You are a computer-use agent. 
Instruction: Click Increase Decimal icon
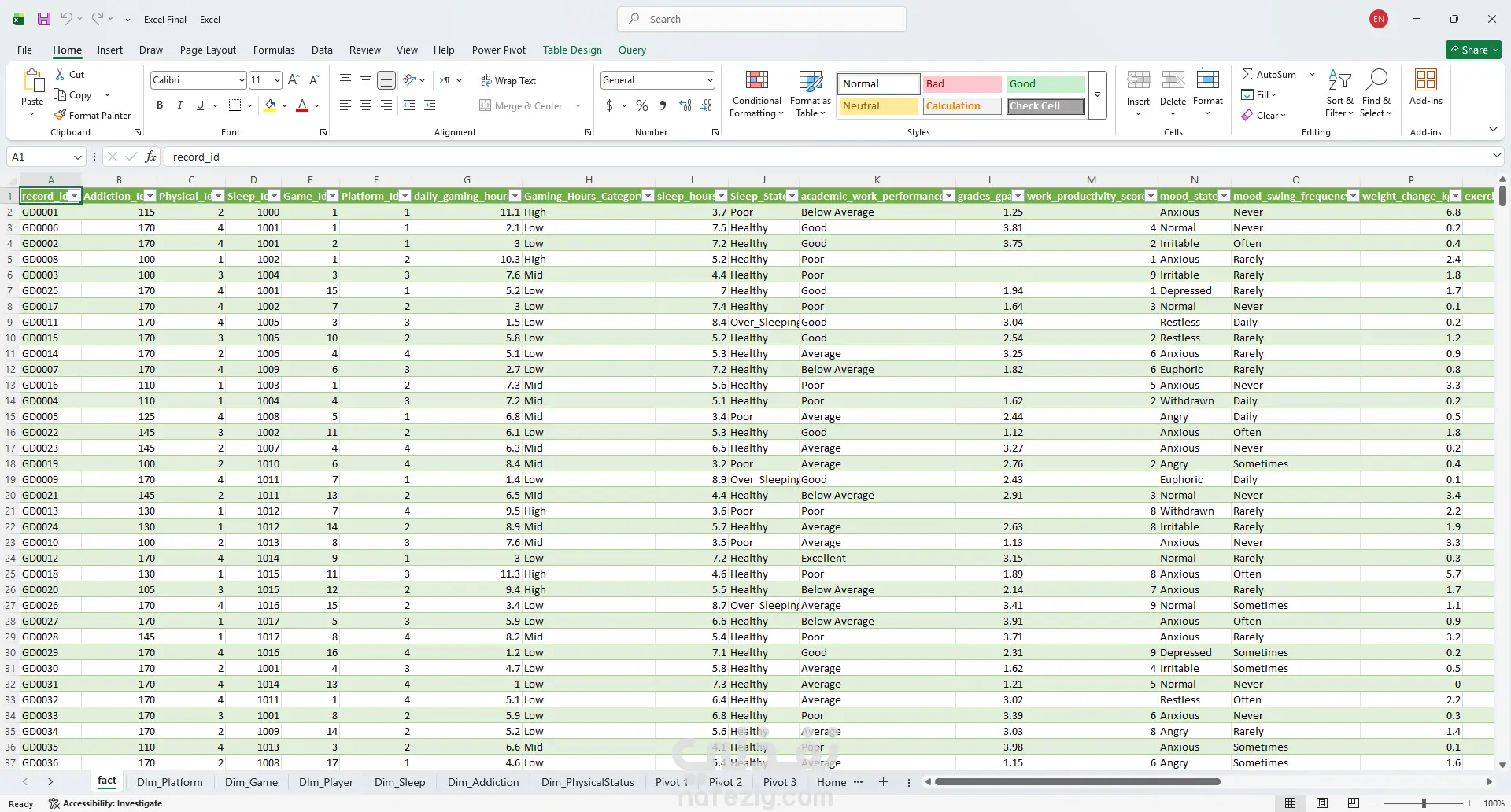point(685,105)
